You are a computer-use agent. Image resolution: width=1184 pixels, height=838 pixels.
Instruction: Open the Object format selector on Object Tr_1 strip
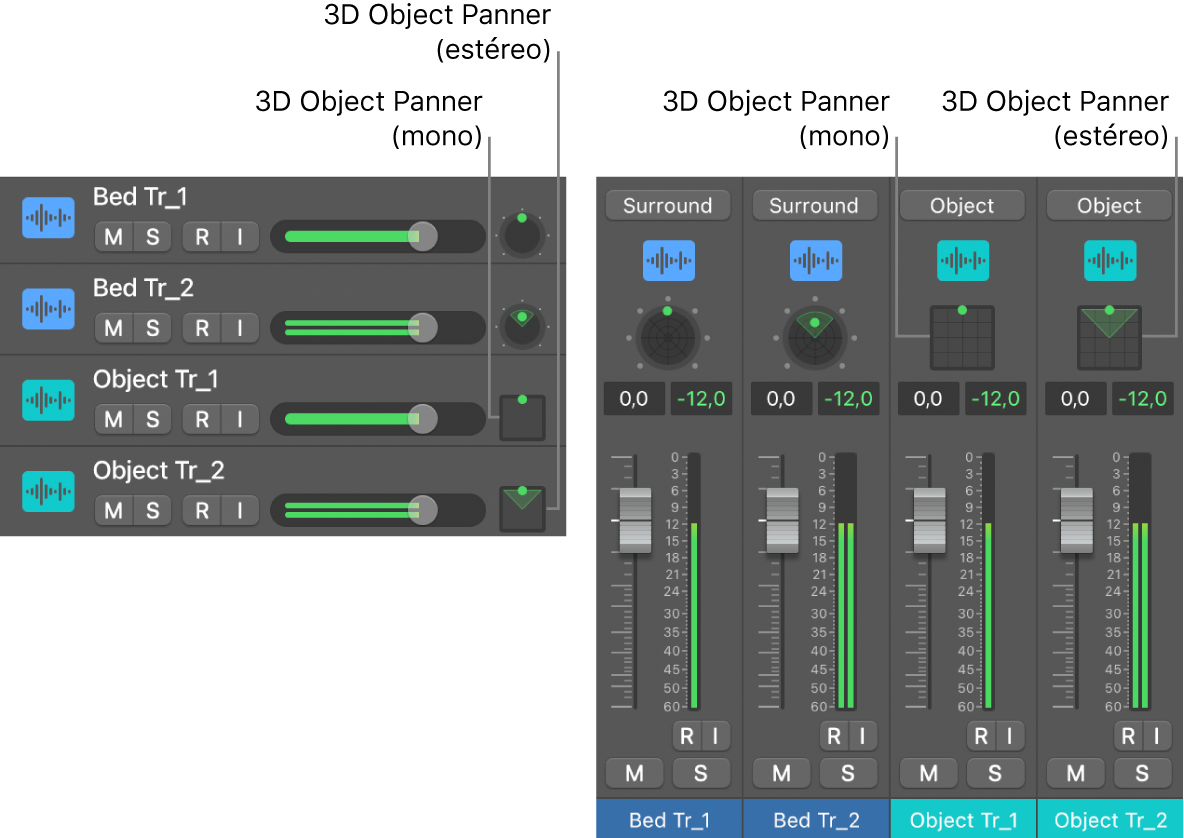962,205
